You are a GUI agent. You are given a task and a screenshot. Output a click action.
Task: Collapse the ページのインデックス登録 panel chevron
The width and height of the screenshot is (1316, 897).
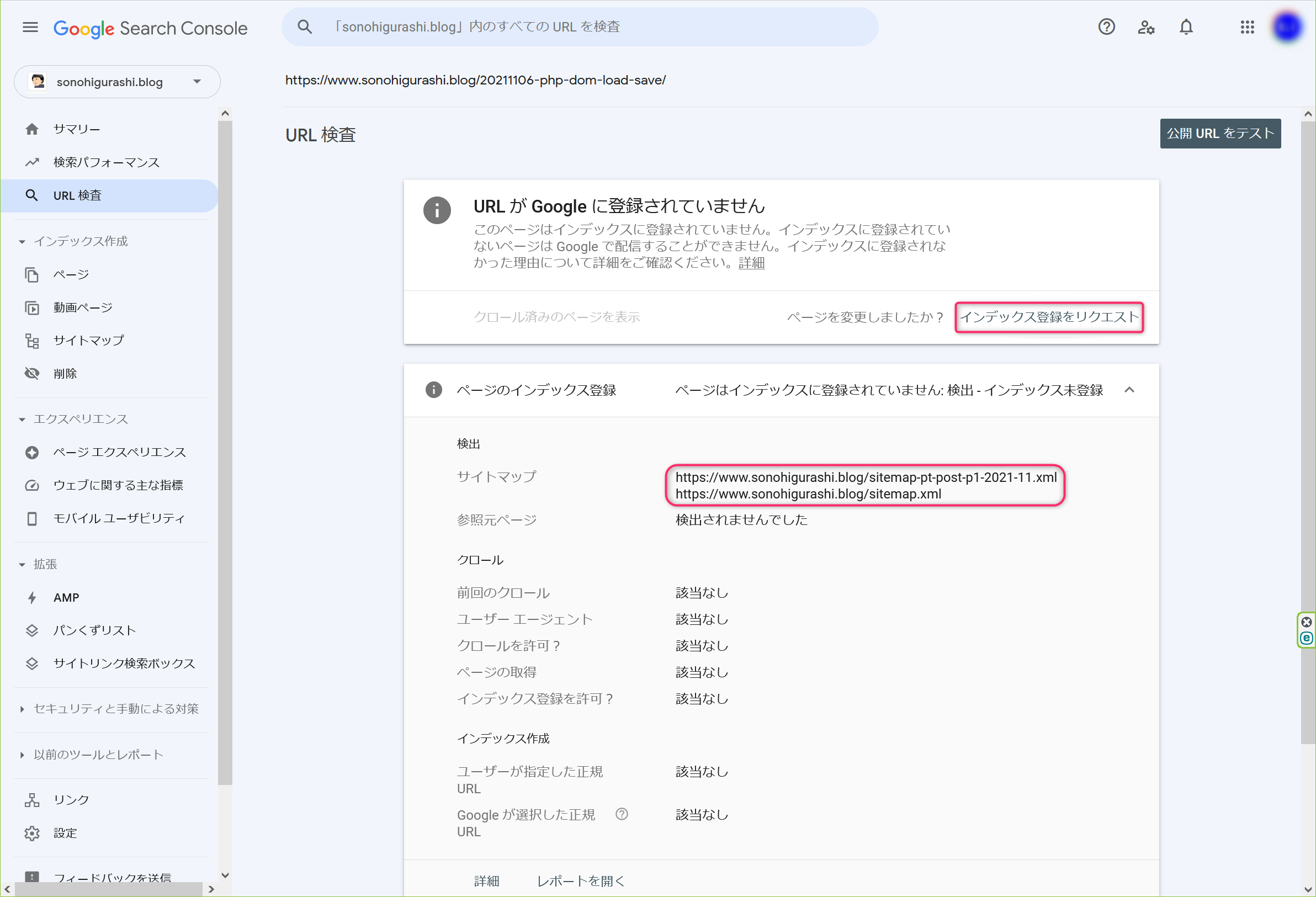(x=1128, y=390)
